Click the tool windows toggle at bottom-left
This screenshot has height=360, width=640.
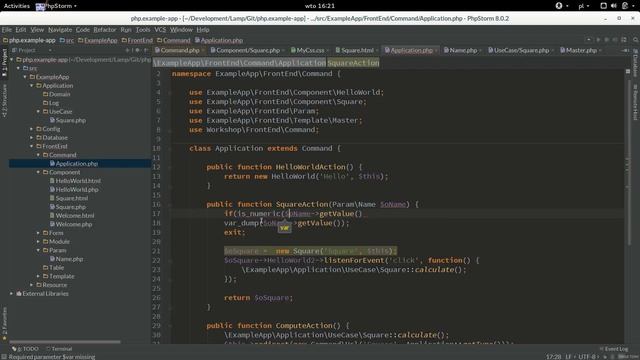click(x=4, y=357)
